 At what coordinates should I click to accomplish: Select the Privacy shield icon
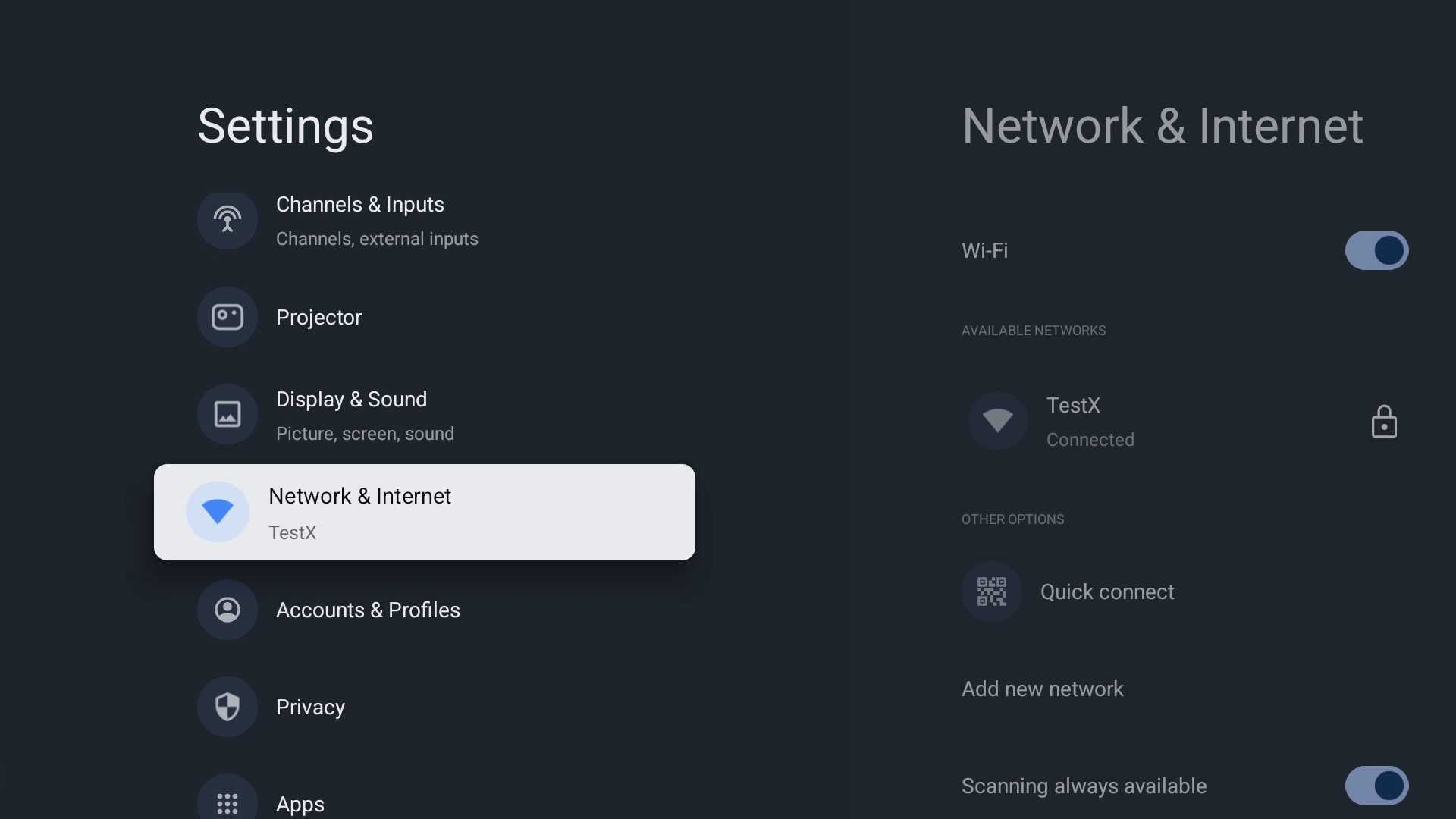pos(227,707)
